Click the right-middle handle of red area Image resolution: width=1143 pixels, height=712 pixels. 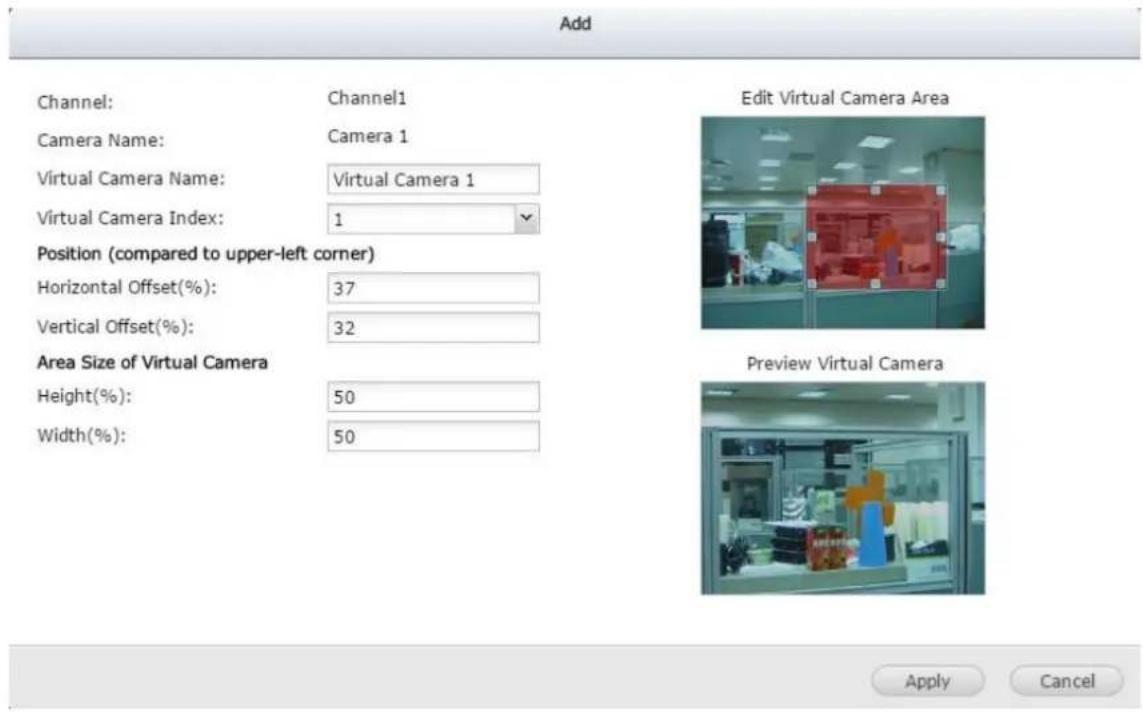pos(940,237)
